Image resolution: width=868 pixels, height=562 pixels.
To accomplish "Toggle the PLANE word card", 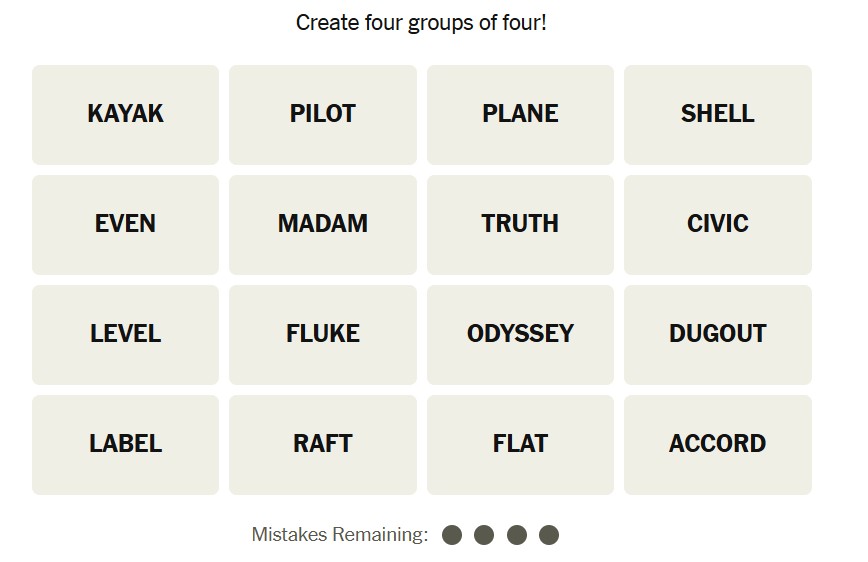I will pos(520,114).
